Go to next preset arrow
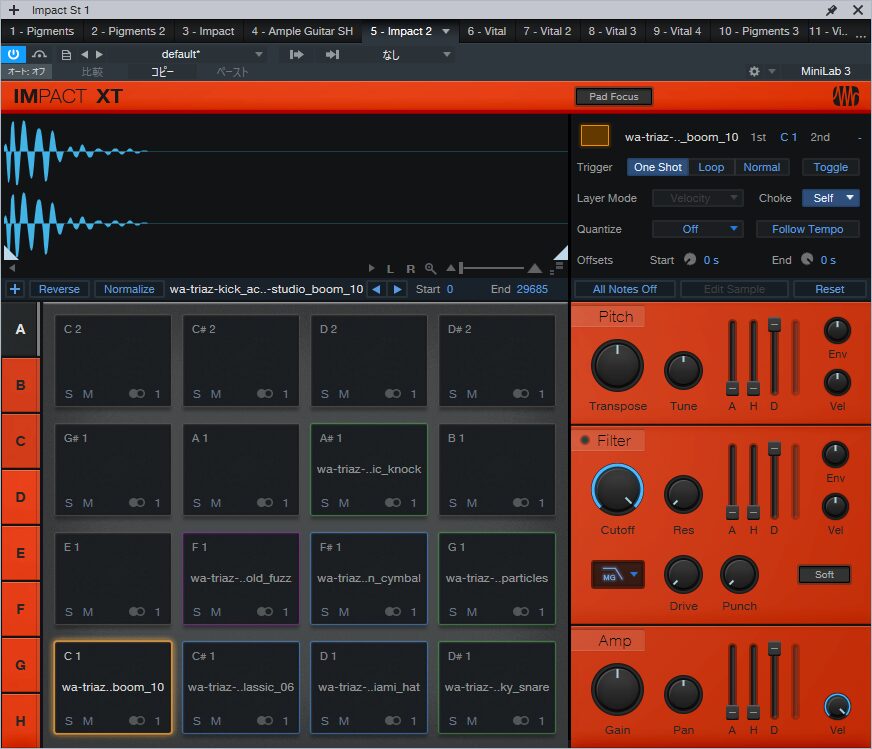 99,54
